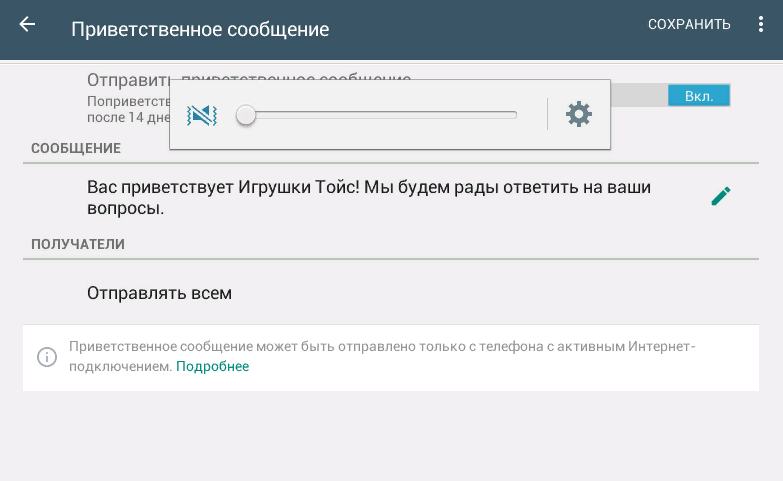Click the volume slider thumb

tap(246, 116)
